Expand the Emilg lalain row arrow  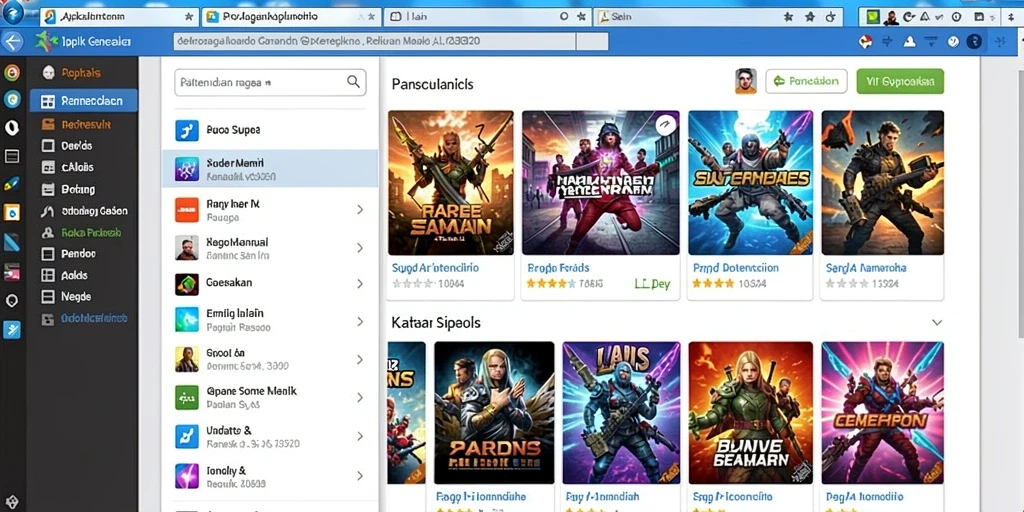(x=360, y=321)
